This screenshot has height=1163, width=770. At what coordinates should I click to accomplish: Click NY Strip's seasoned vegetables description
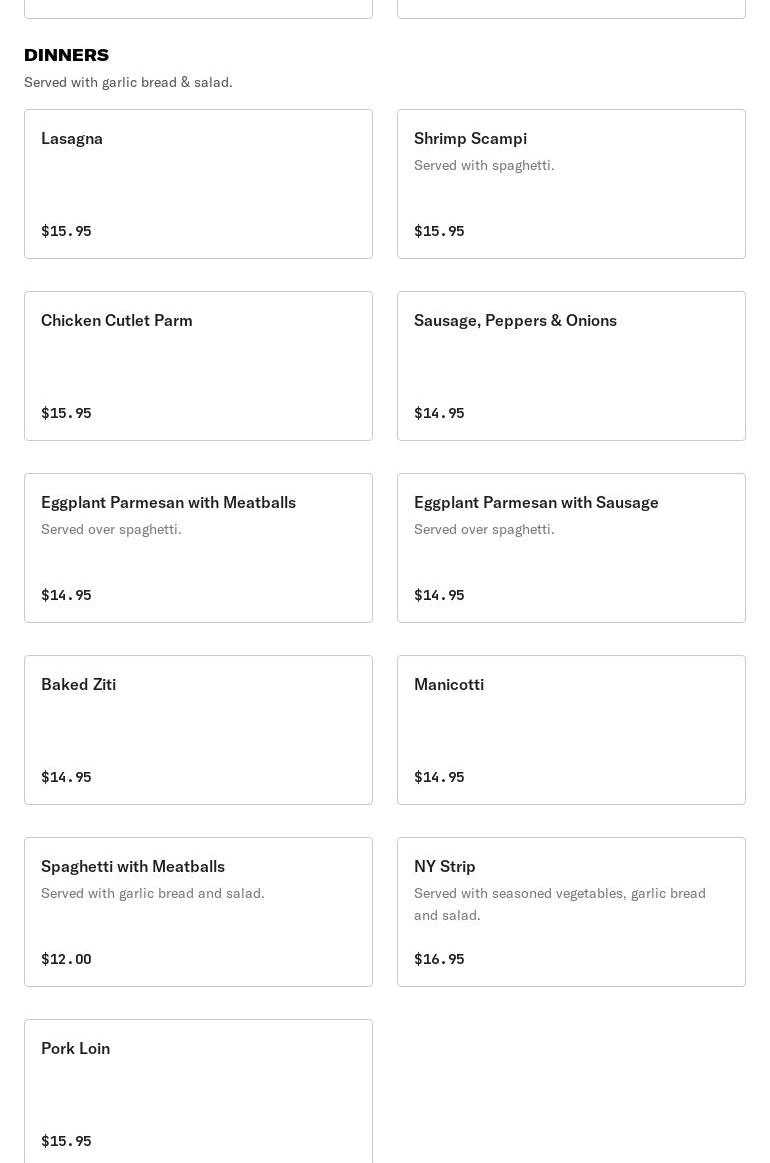pos(560,904)
